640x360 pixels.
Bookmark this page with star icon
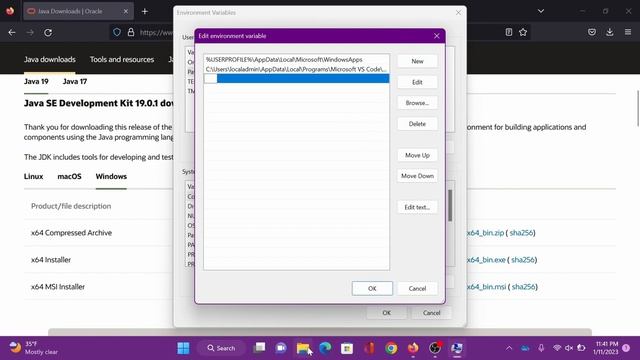coord(523,32)
